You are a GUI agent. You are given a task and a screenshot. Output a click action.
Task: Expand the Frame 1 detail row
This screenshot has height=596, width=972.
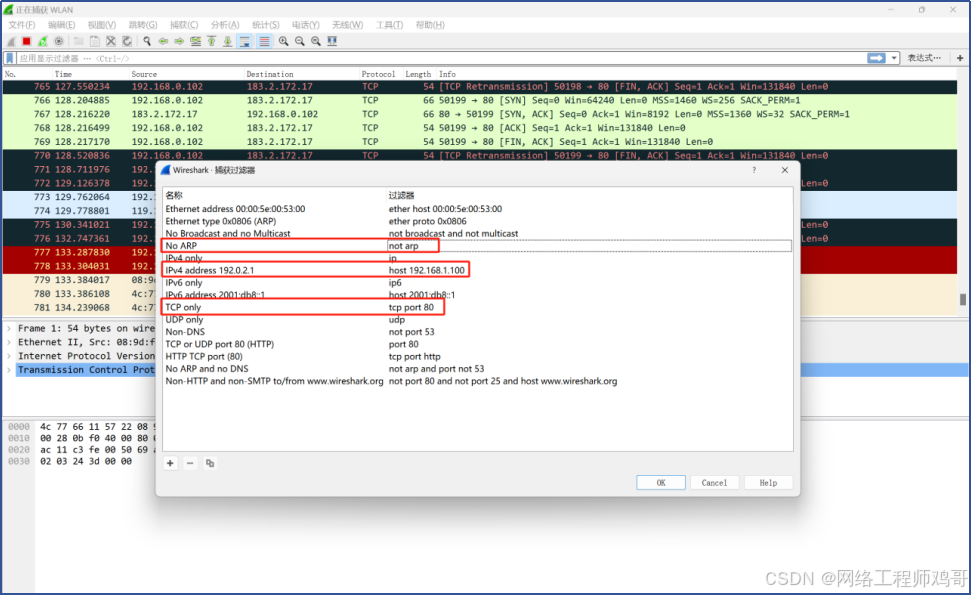(x=9, y=329)
